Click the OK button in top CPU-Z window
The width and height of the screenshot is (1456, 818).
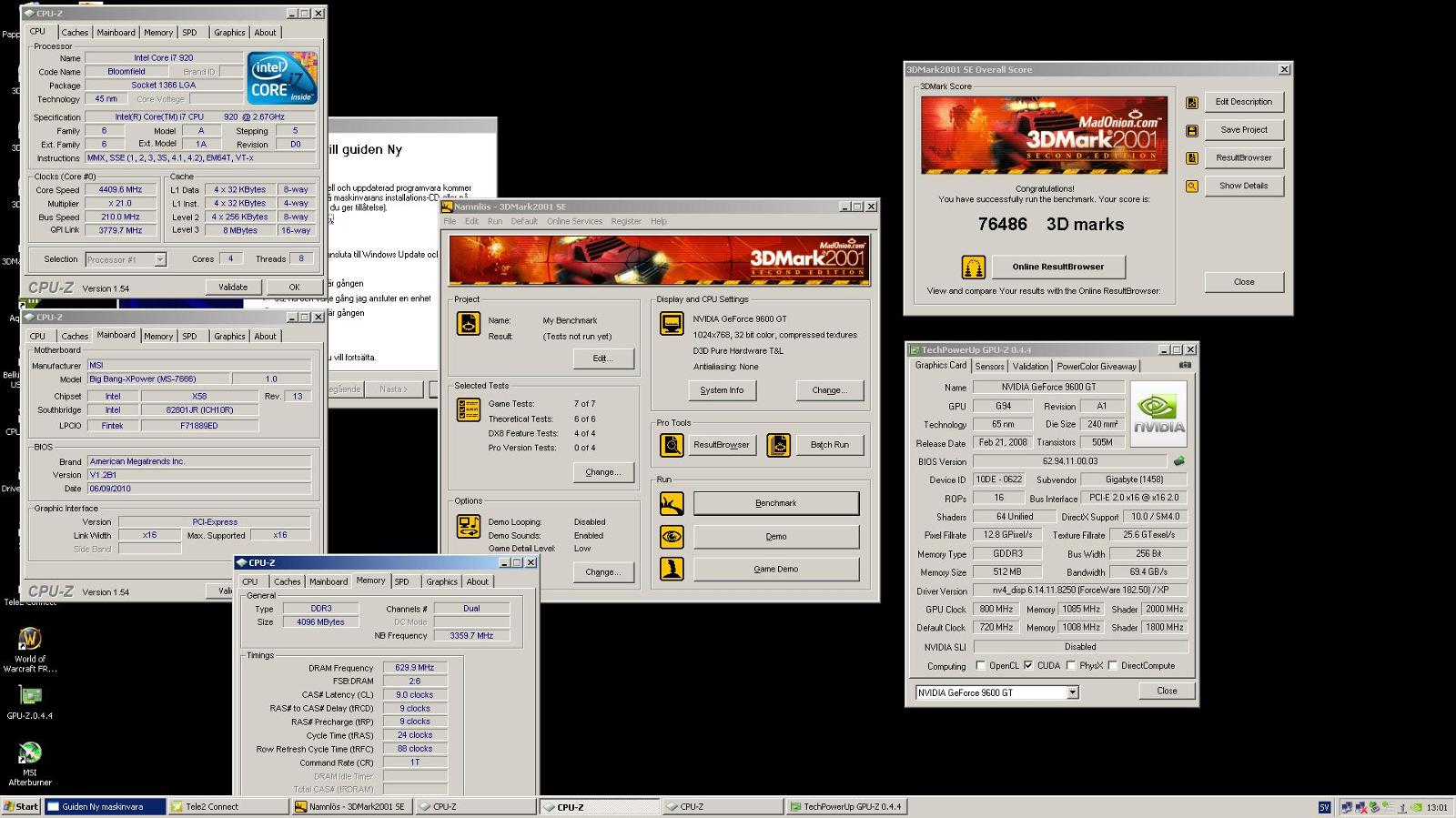point(294,287)
